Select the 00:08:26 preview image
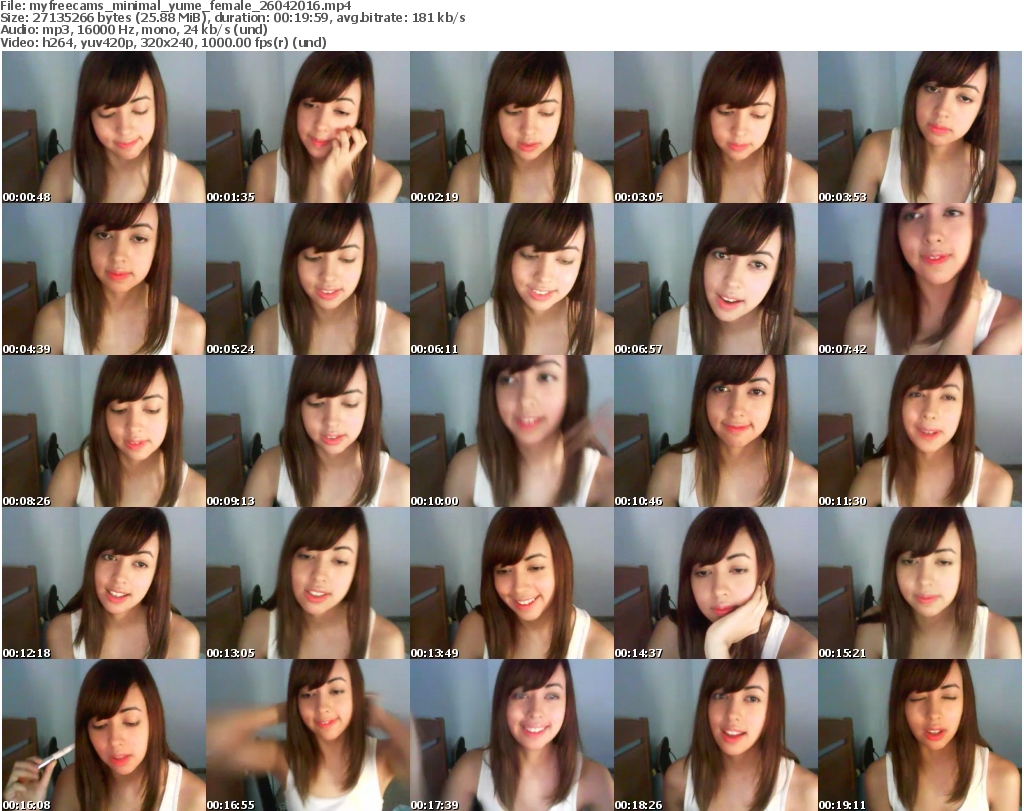Image resolution: width=1024 pixels, height=811 pixels. click(x=104, y=431)
